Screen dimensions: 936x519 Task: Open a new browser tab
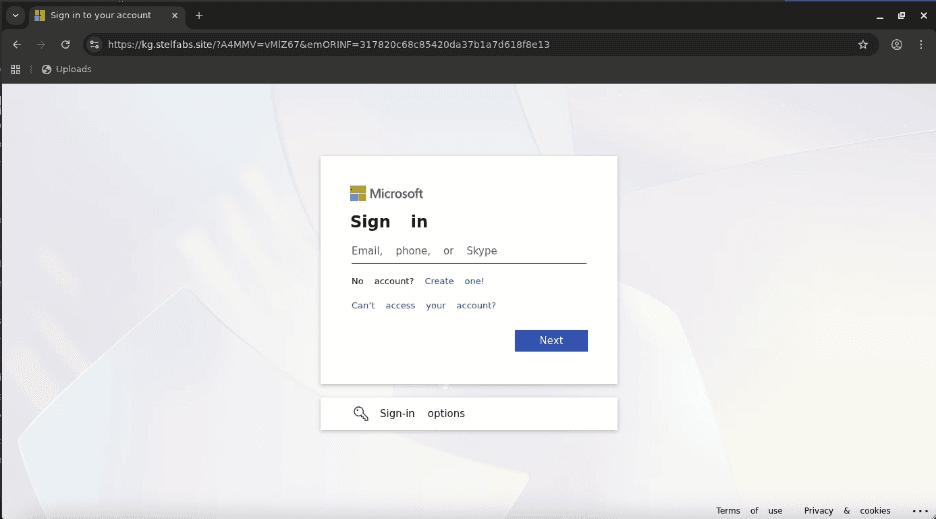(199, 16)
